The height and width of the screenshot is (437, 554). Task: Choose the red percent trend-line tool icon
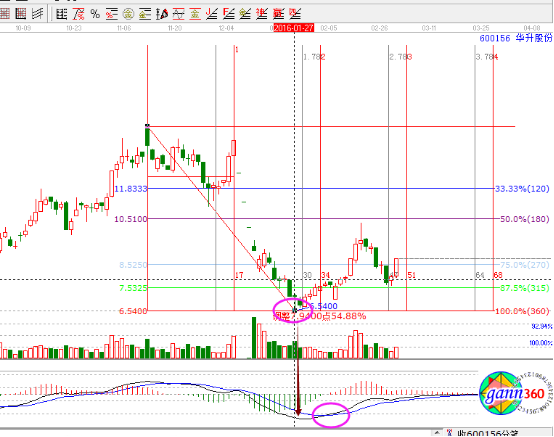[78, 14]
